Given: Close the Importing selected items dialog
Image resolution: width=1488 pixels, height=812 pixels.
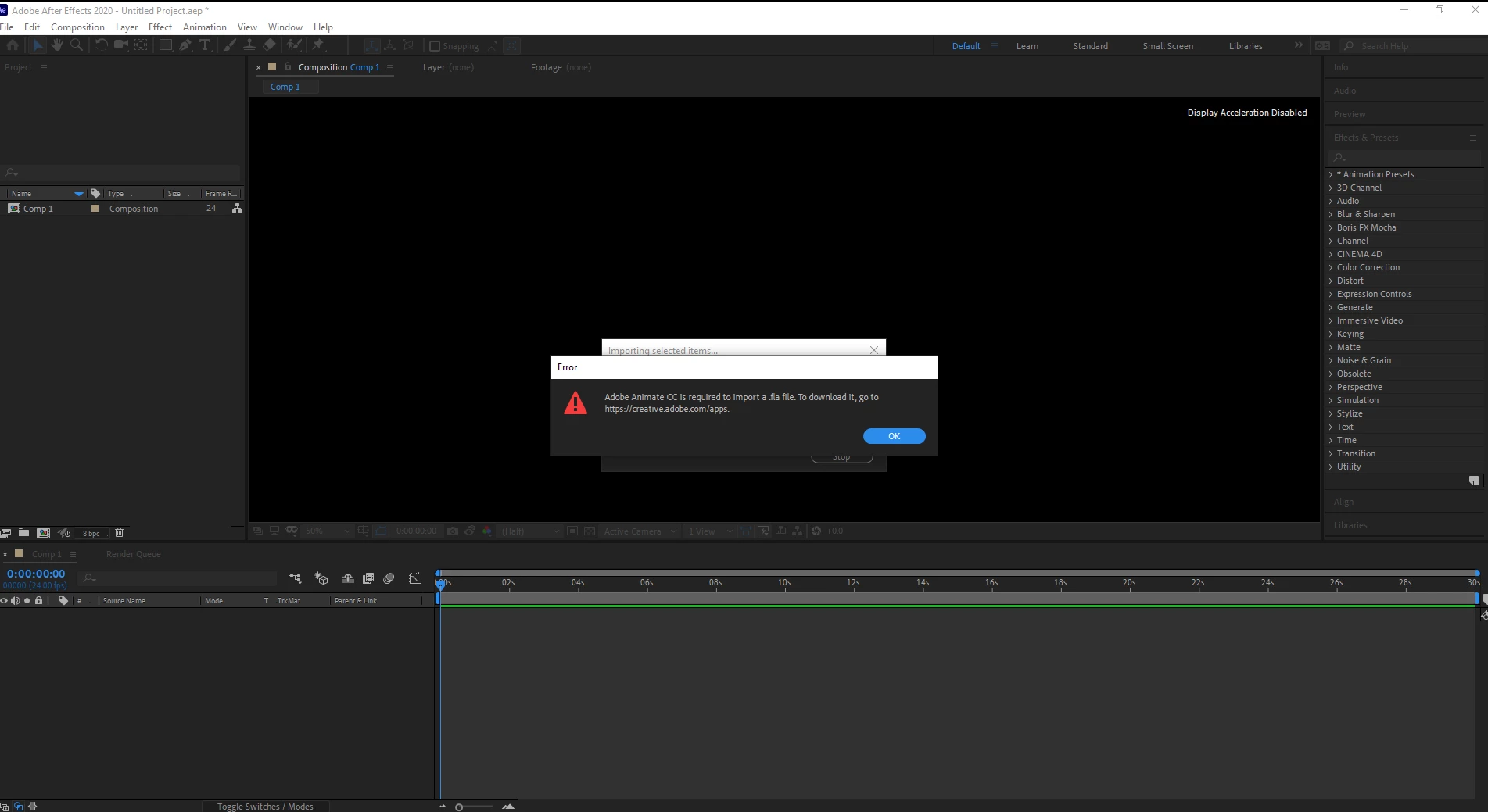Looking at the screenshot, I should click(874, 350).
